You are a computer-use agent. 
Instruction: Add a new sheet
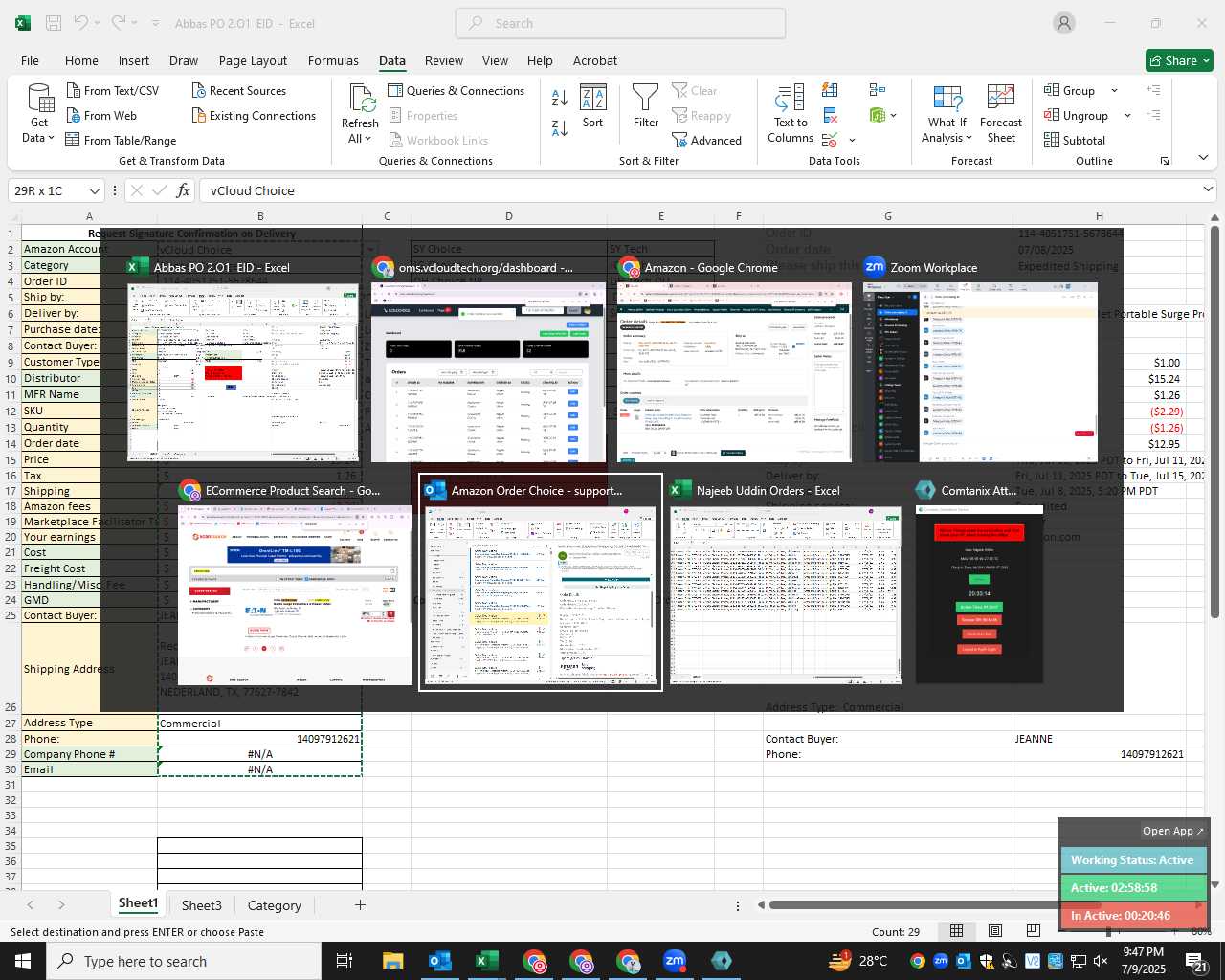pos(360,905)
